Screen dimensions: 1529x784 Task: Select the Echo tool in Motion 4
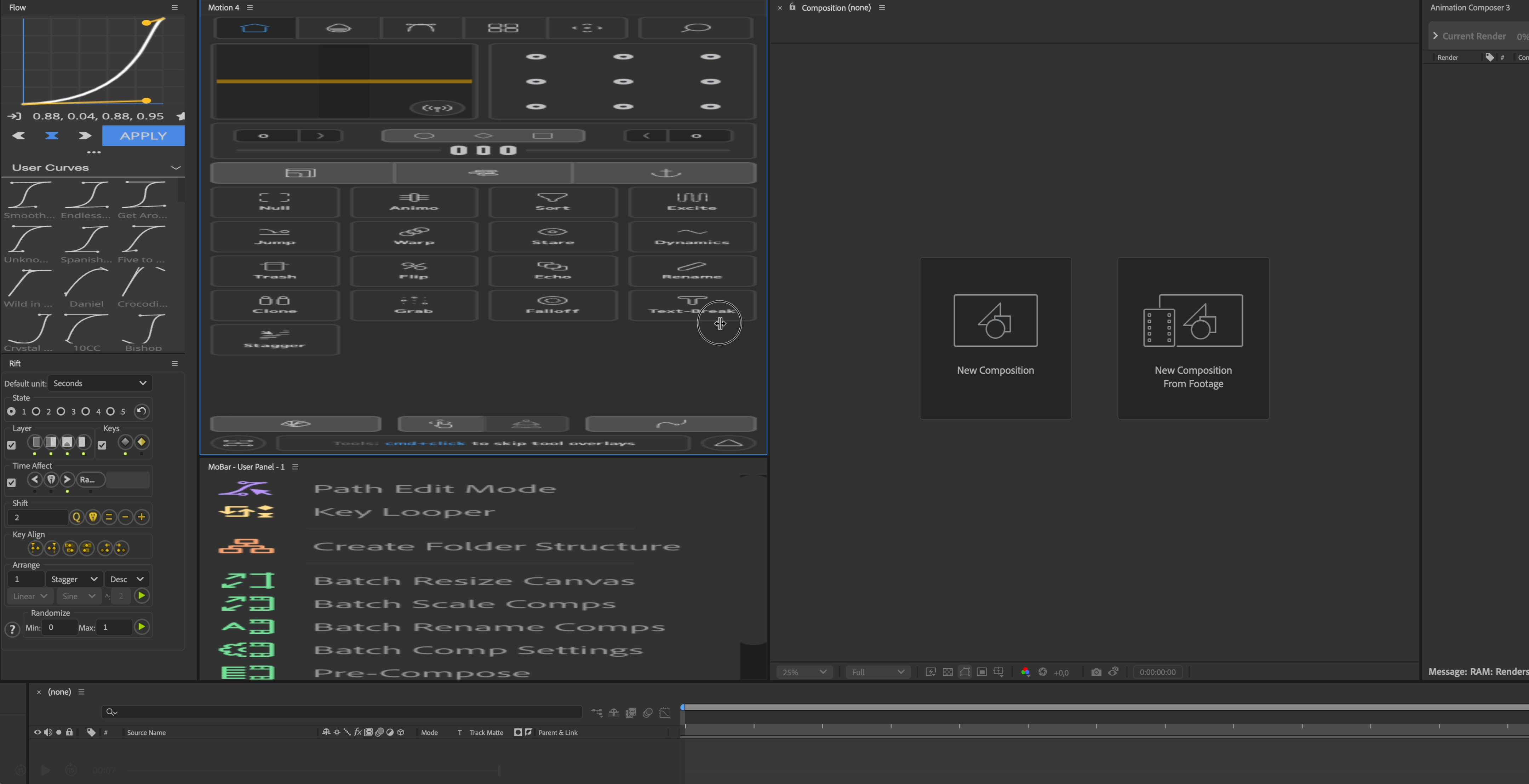click(x=552, y=271)
